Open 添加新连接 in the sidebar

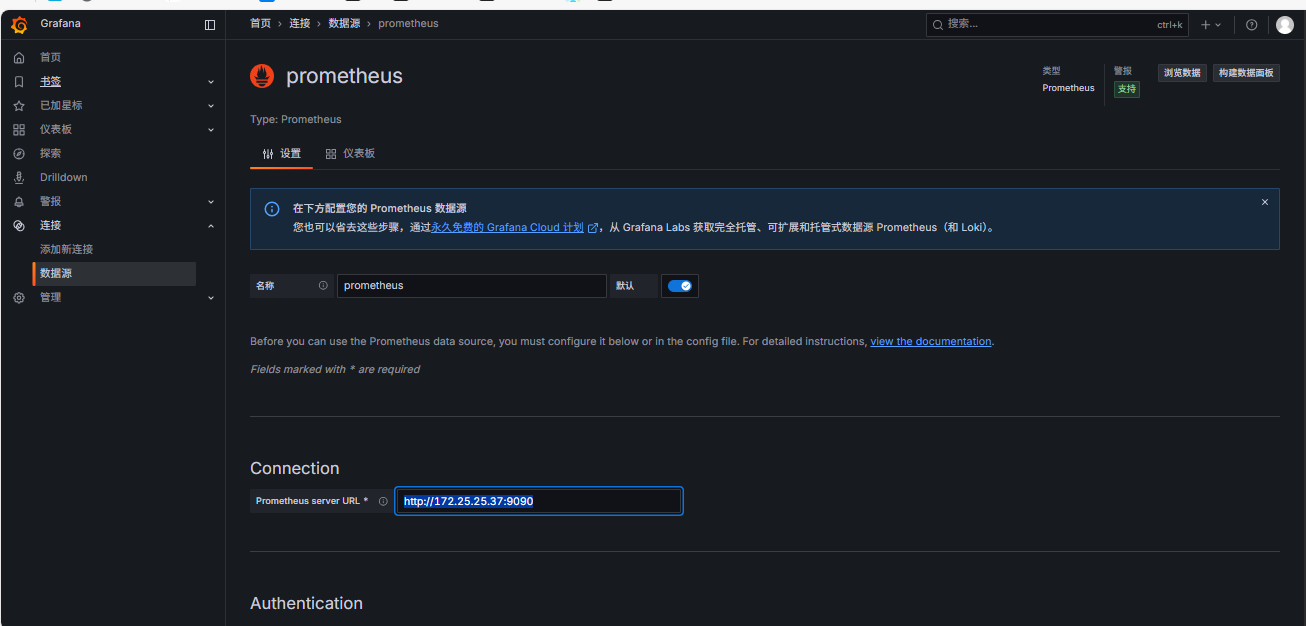tap(66, 249)
